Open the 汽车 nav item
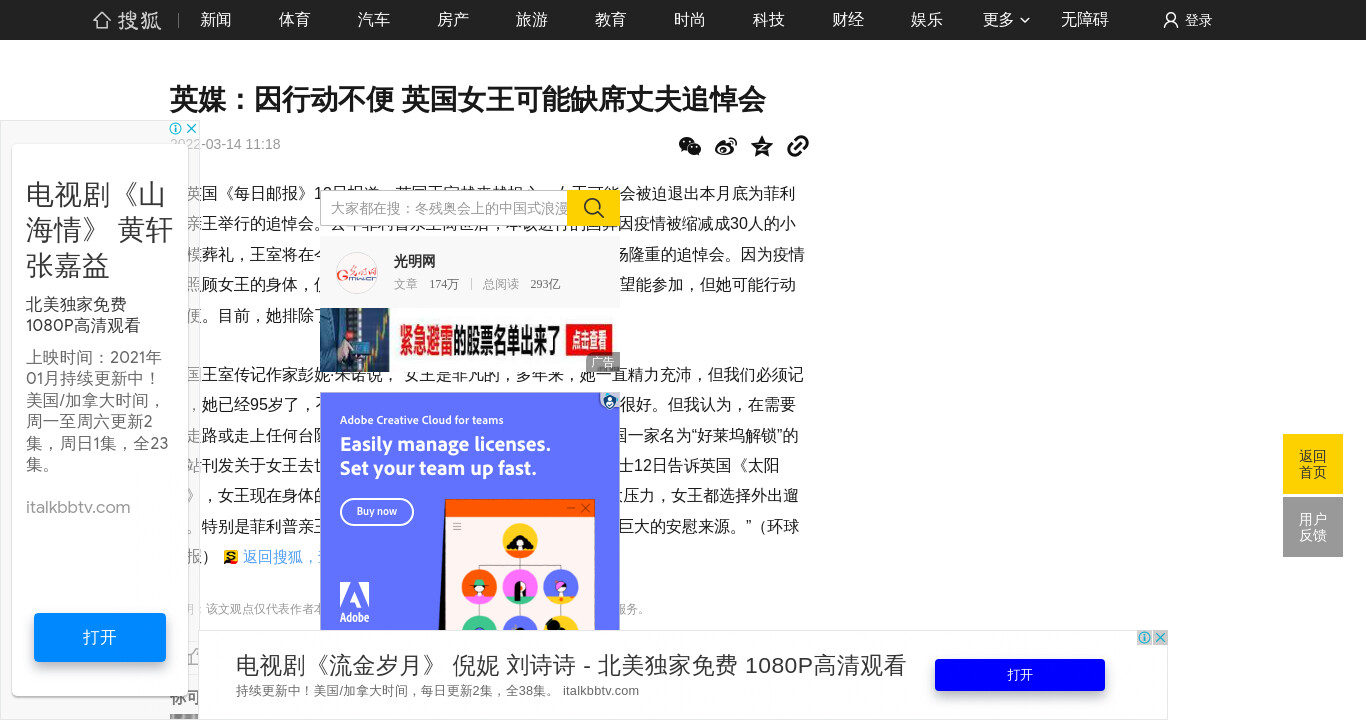This screenshot has width=1366, height=720. click(374, 20)
